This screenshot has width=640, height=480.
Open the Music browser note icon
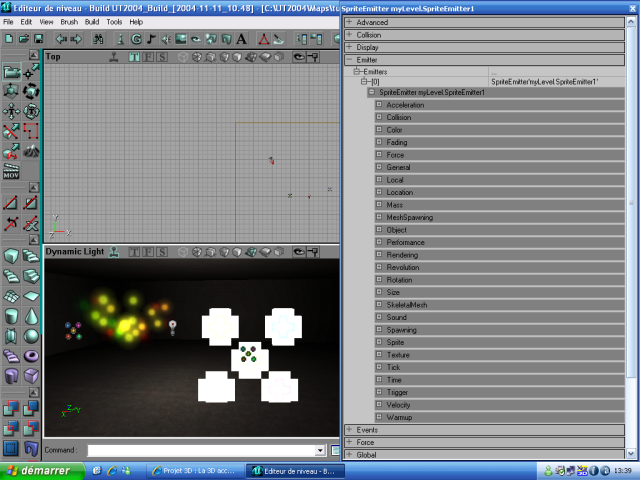150,39
